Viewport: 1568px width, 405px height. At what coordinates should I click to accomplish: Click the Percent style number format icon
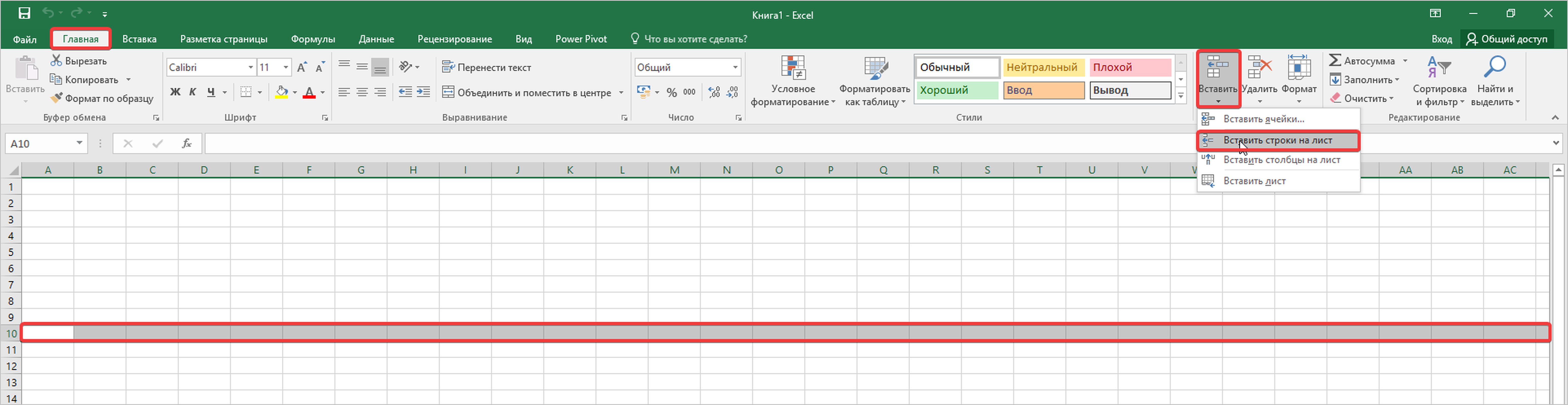pos(671,92)
